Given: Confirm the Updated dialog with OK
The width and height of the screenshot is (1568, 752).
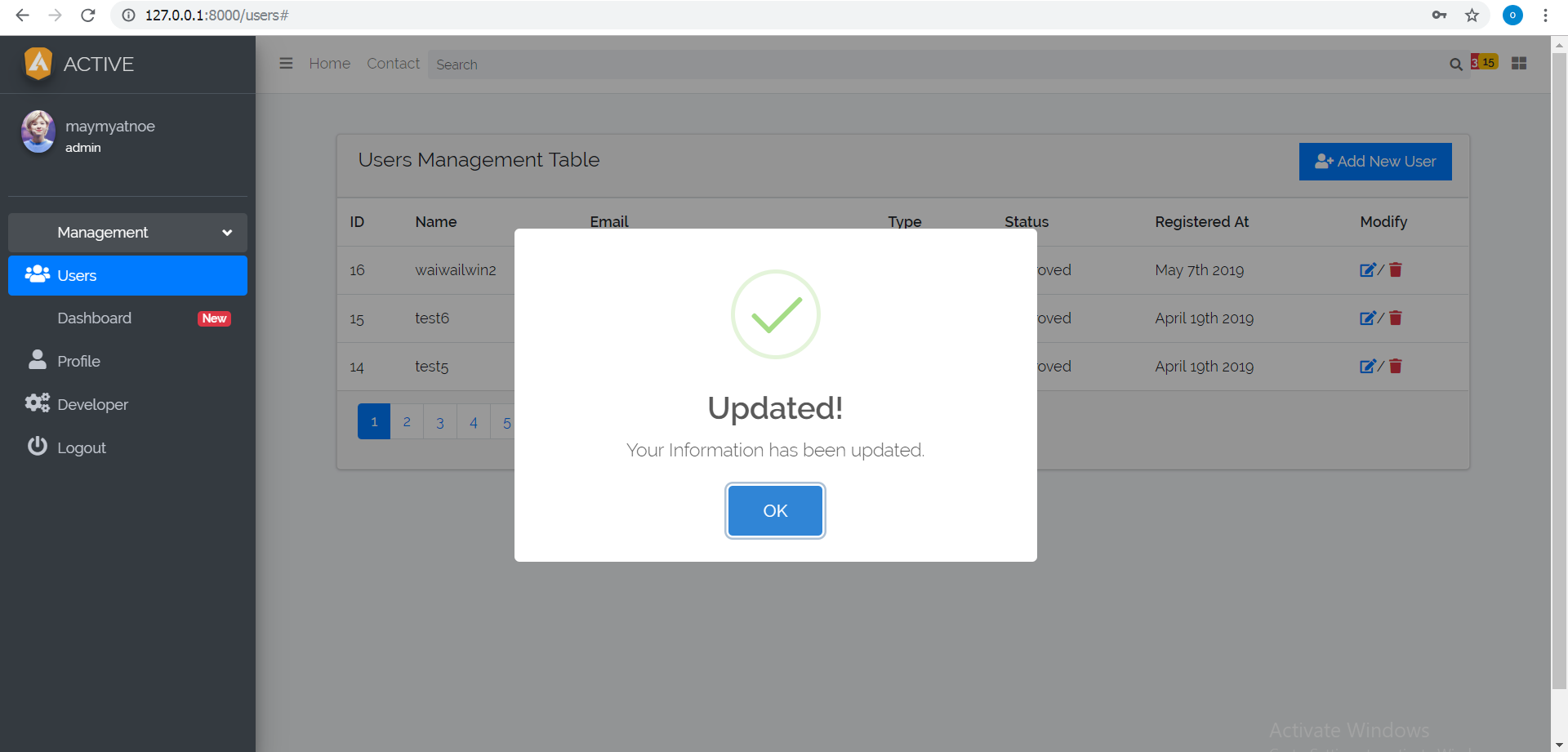Looking at the screenshot, I should [x=775, y=511].
